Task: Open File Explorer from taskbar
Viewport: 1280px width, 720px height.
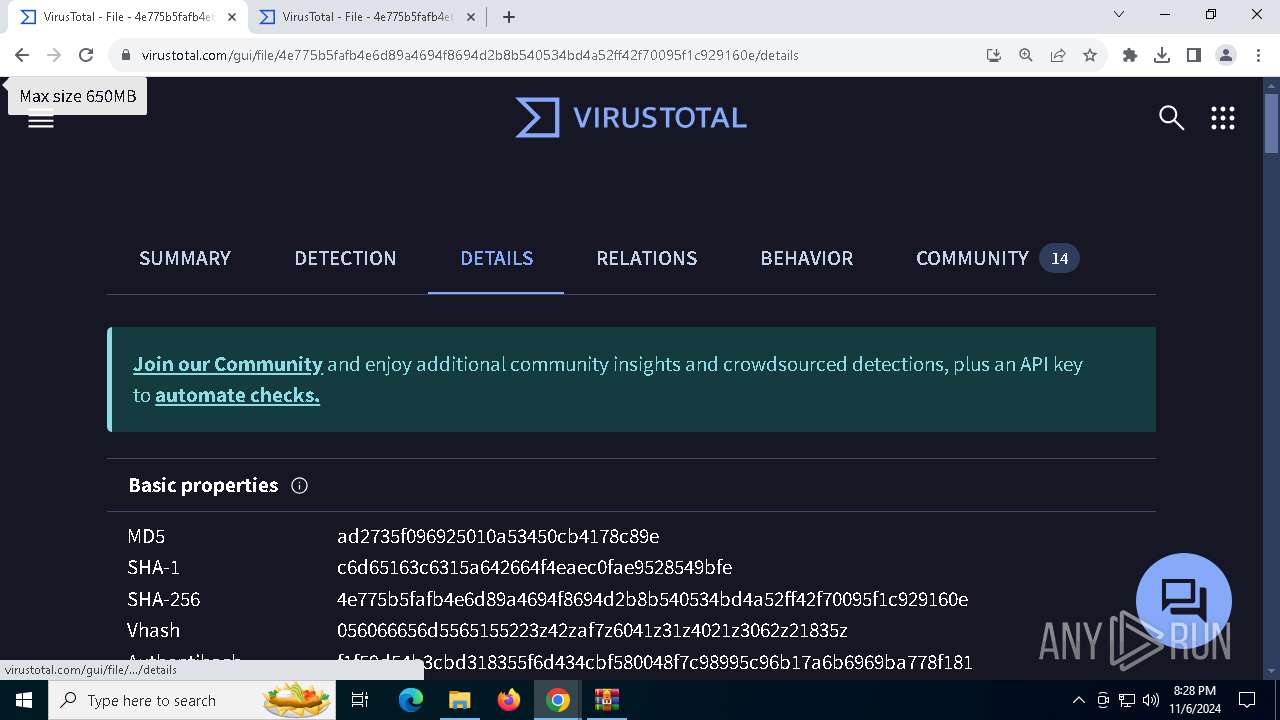Action: point(459,700)
